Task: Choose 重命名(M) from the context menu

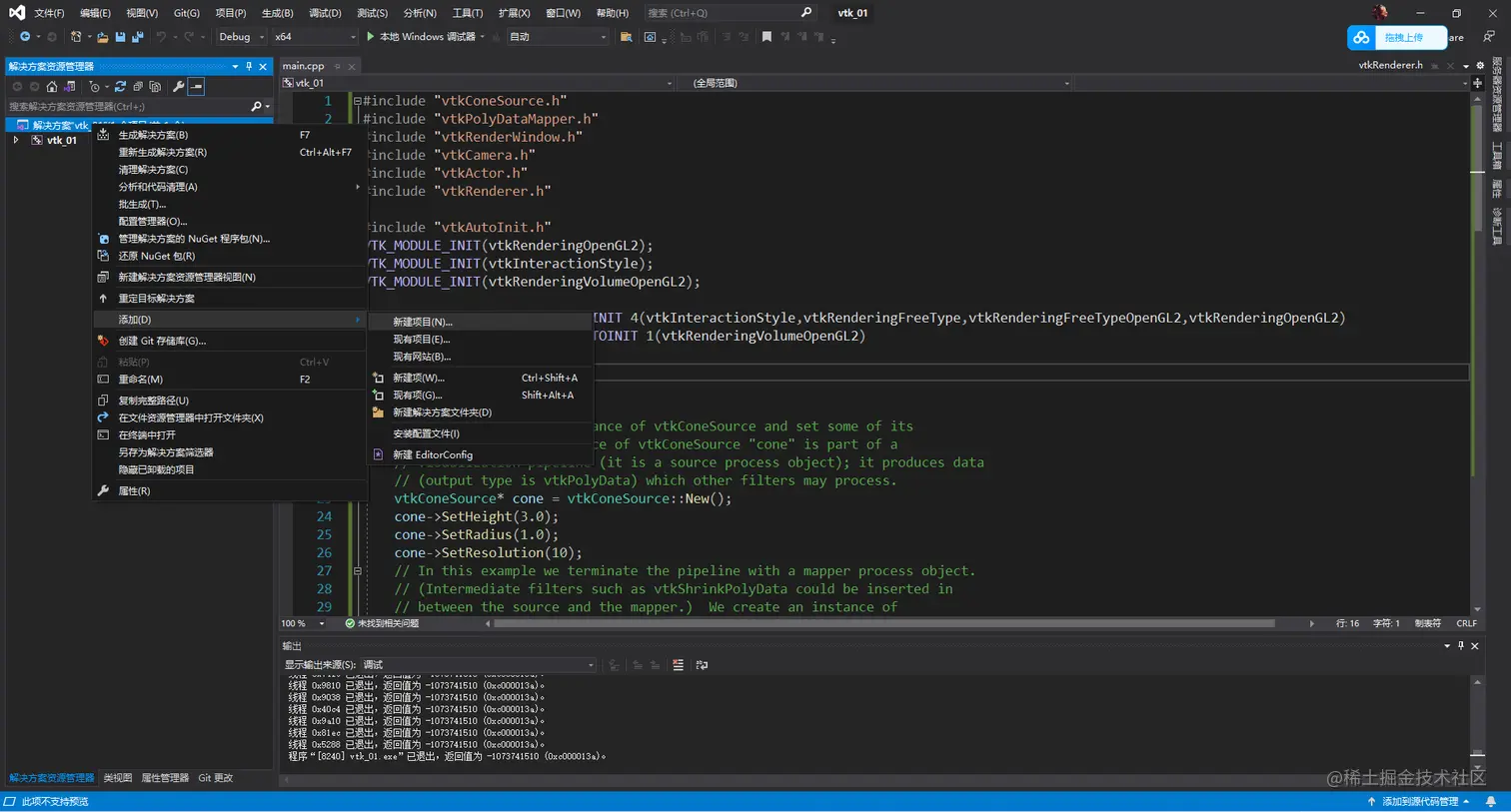Action: click(x=141, y=380)
